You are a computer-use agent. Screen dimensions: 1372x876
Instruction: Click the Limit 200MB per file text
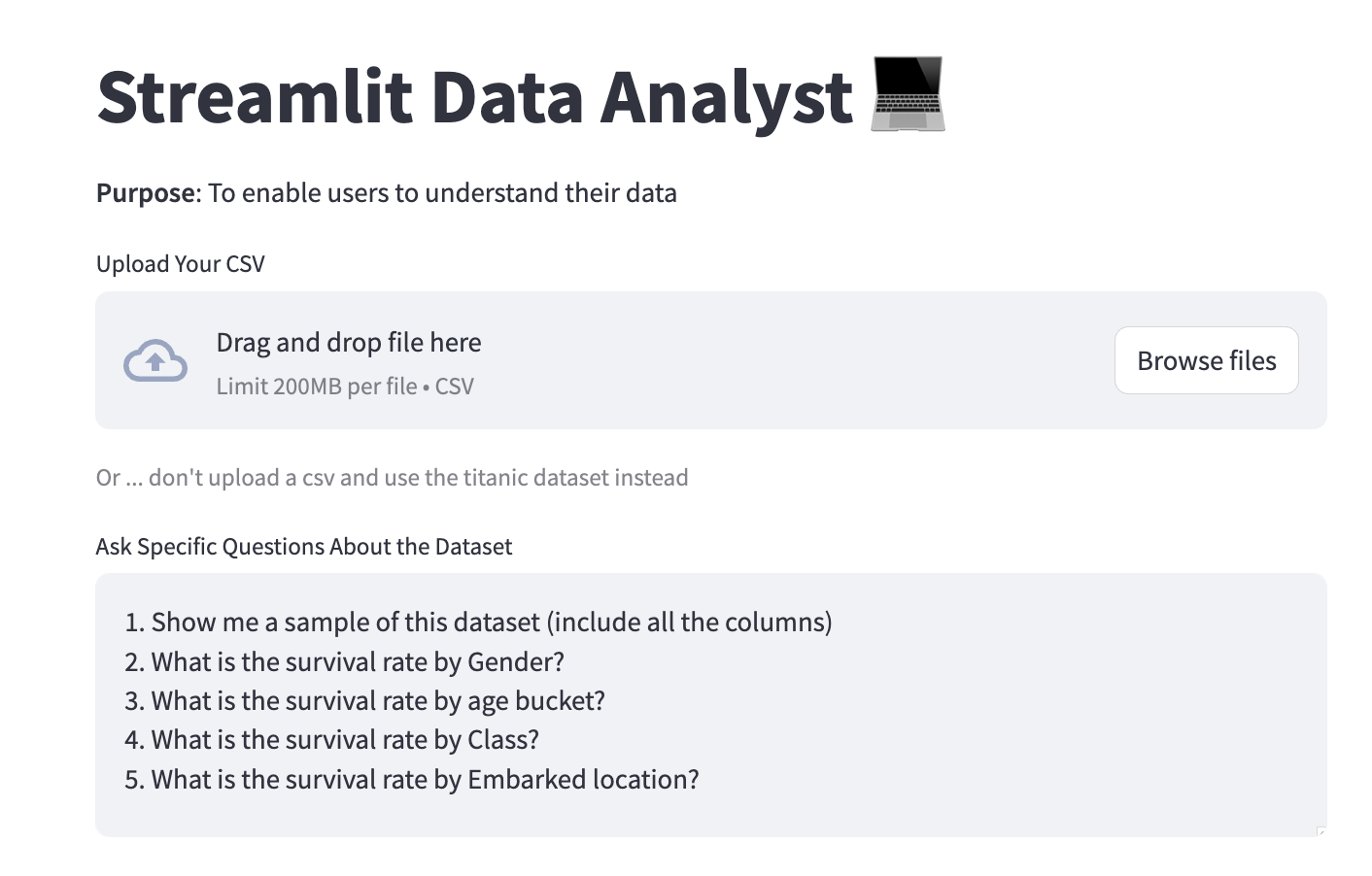click(343, 386)
